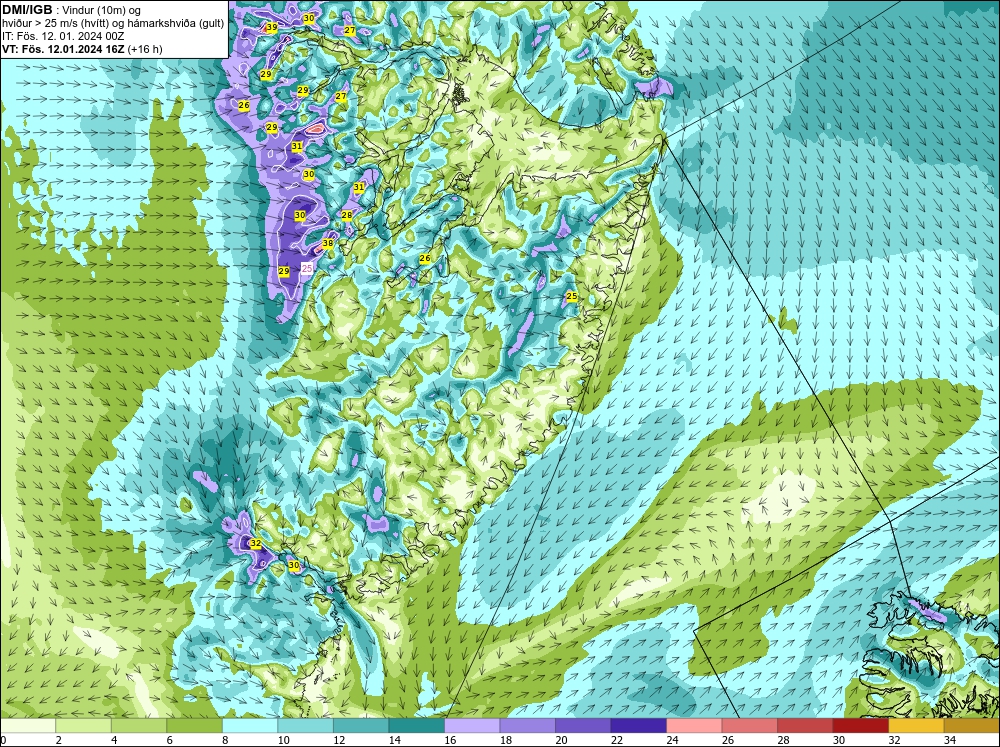Select the 24–26 m/s light pink swatch
The height and width of the screenshot is (747, 1000).
694,726
